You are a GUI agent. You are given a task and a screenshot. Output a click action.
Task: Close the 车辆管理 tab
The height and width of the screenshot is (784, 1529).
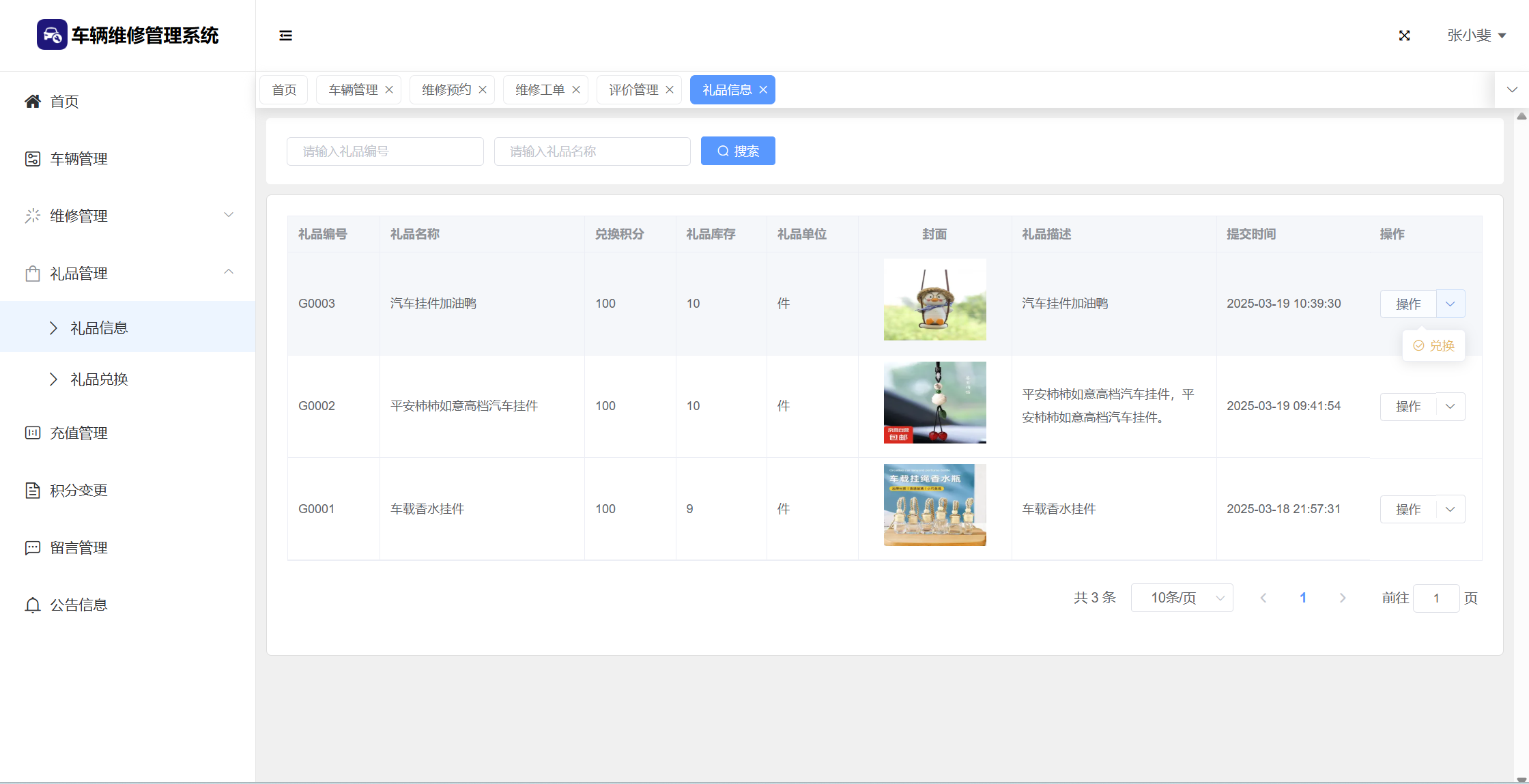pos(389,90)
